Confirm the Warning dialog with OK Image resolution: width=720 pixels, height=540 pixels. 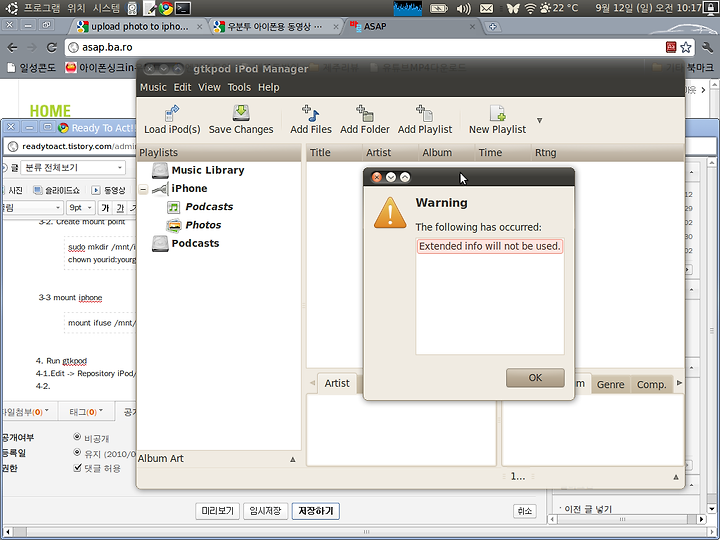click(535, 378)
